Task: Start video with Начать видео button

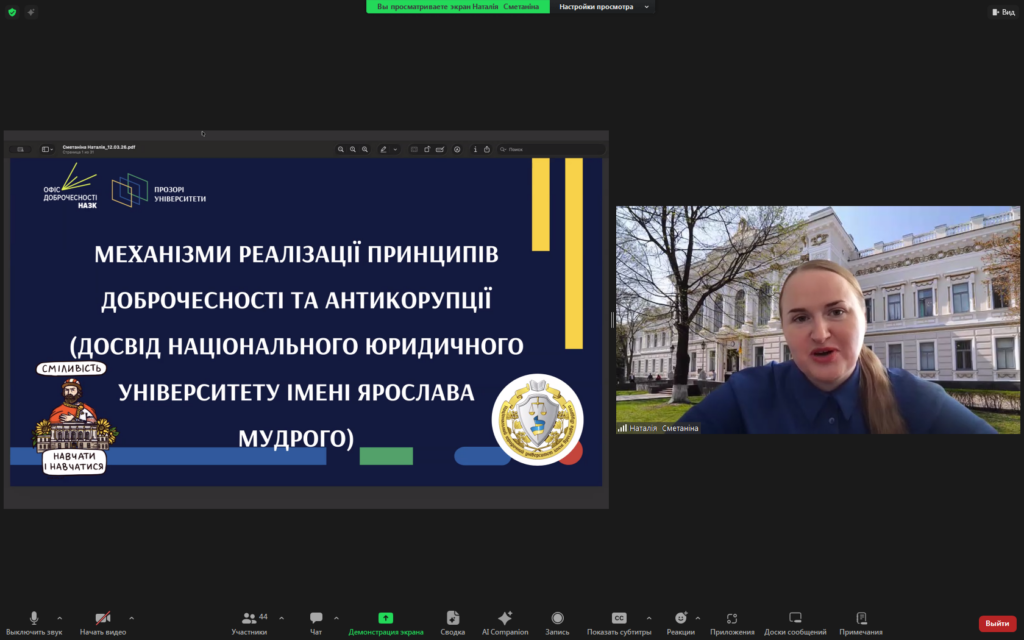Action: 102,619
